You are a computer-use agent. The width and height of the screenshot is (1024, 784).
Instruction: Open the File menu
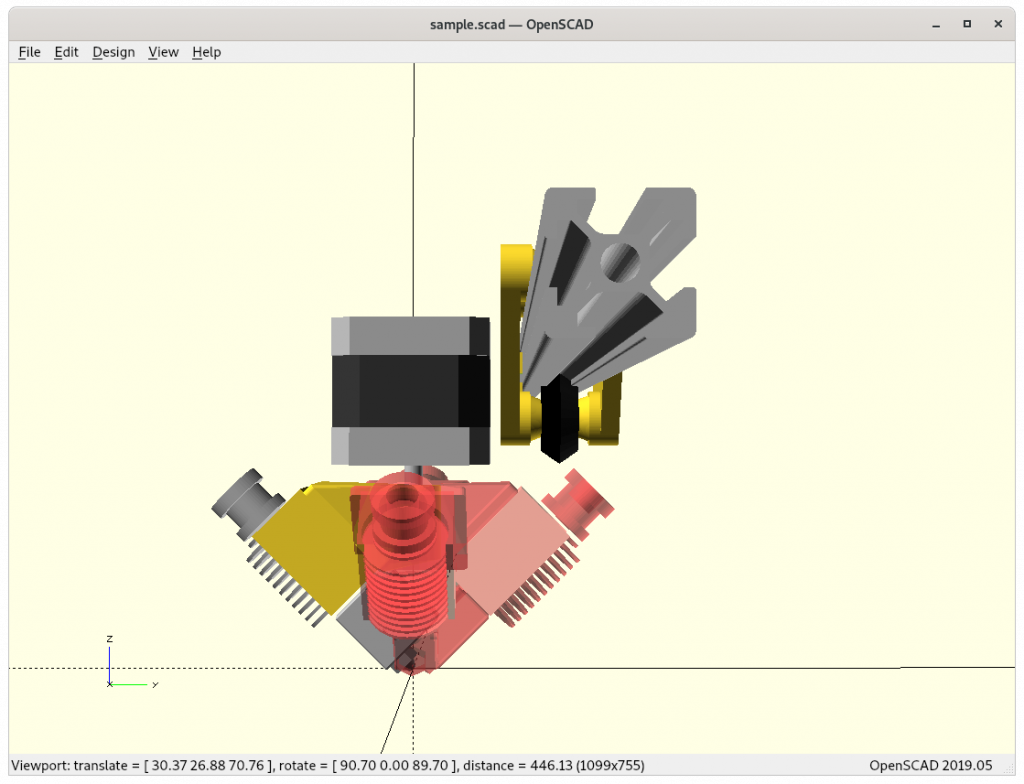point(29,52)
